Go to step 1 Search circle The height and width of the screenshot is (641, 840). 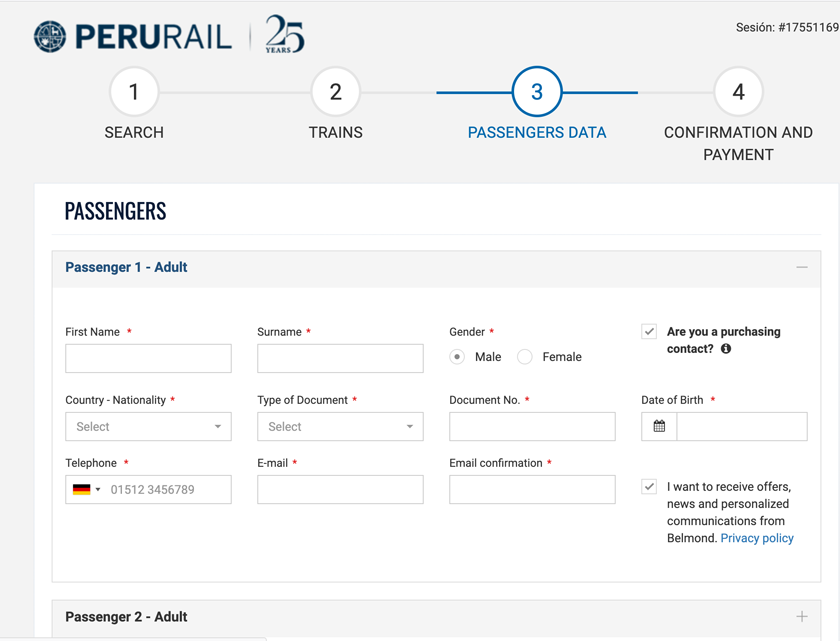(x=134, y=92)
